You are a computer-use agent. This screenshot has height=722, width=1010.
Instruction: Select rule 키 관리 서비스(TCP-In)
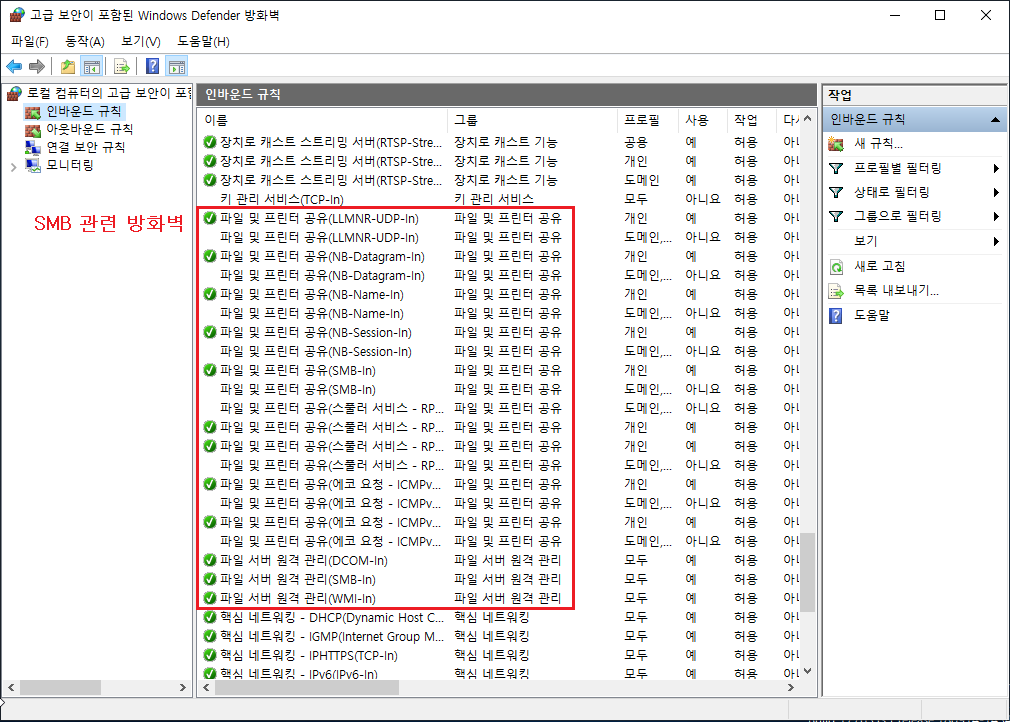(500, 199)
